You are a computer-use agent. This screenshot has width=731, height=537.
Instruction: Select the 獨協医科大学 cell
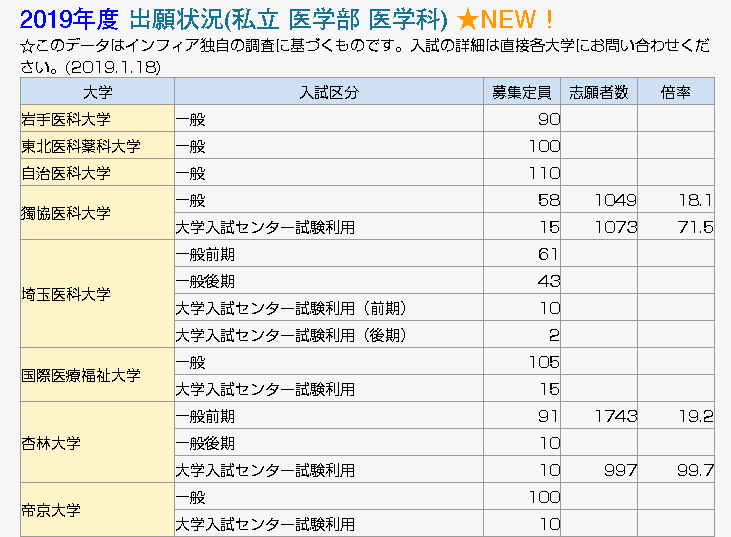point(97,213)
